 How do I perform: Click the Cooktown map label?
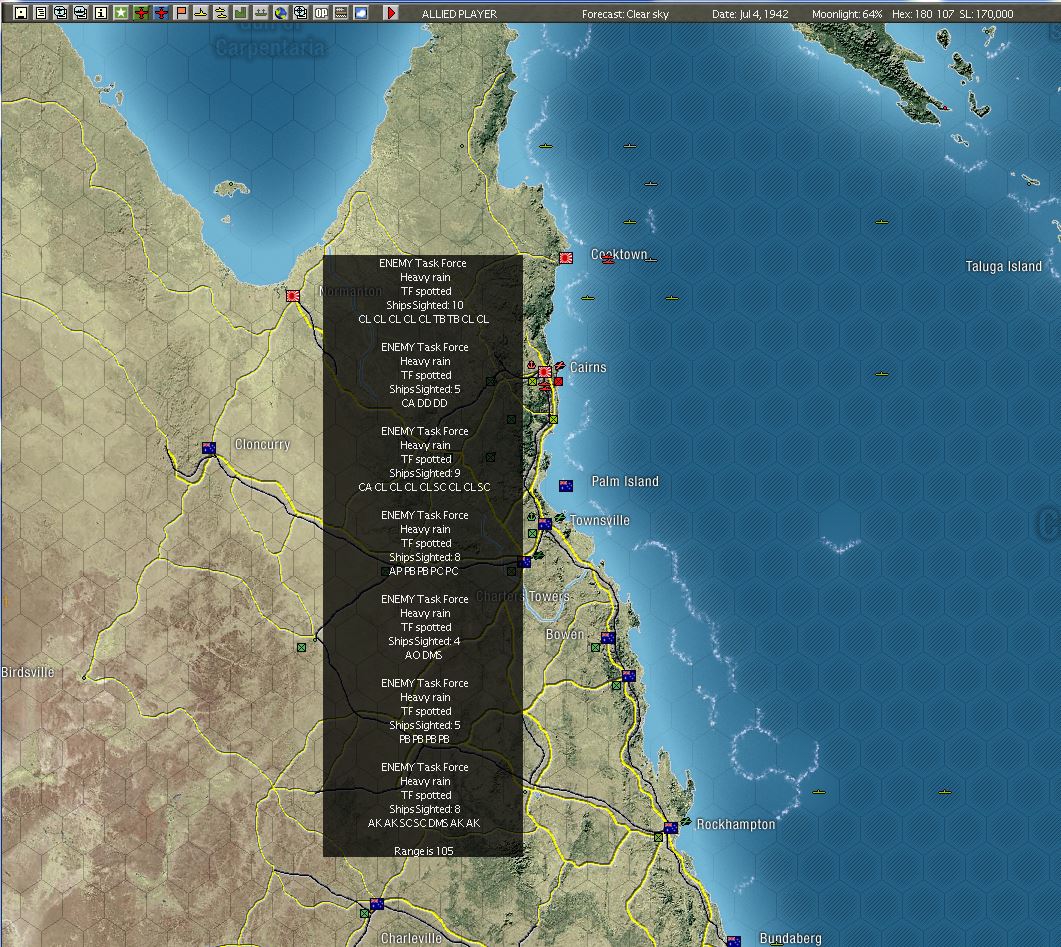coord(618,254)
